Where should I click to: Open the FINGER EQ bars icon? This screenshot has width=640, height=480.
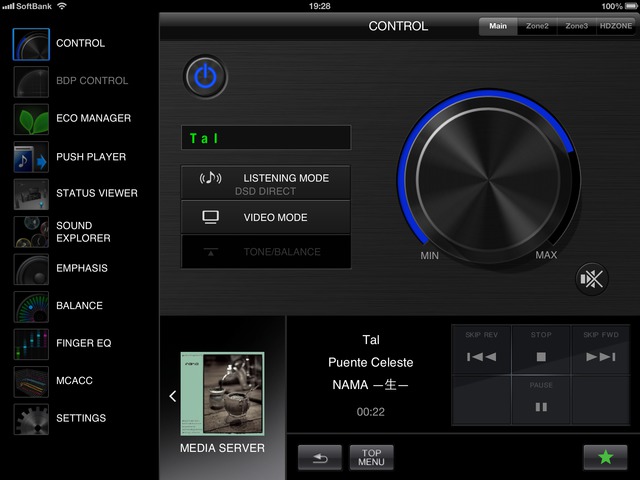point(31,344)
